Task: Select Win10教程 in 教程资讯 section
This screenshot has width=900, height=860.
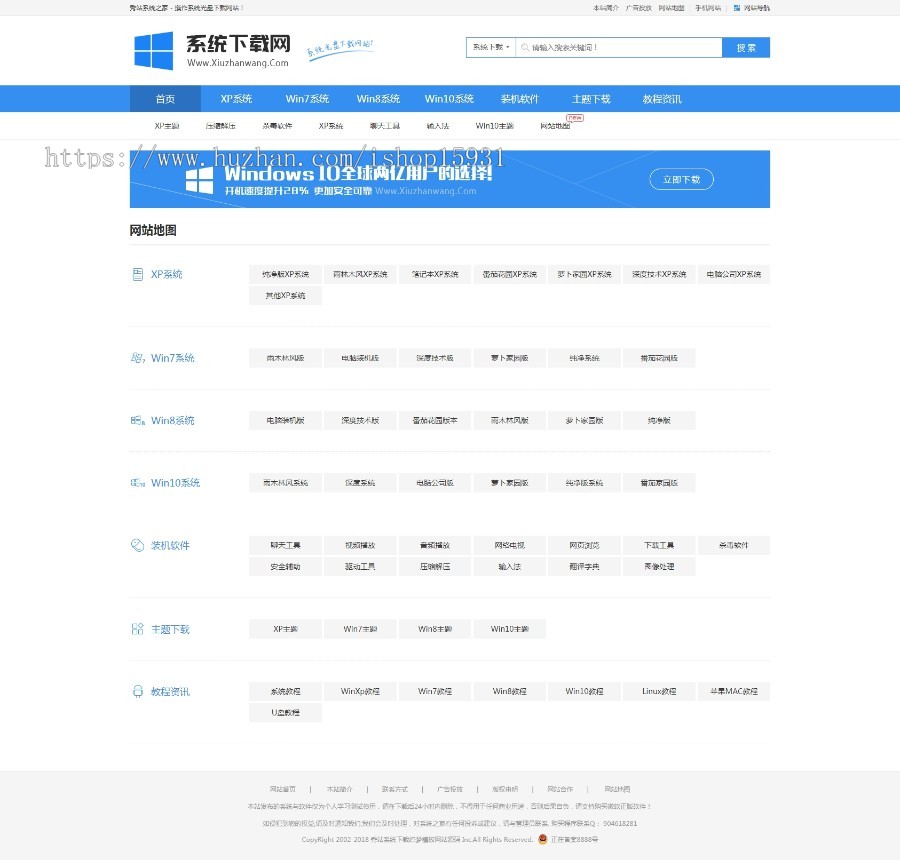Action: point(584,691)
